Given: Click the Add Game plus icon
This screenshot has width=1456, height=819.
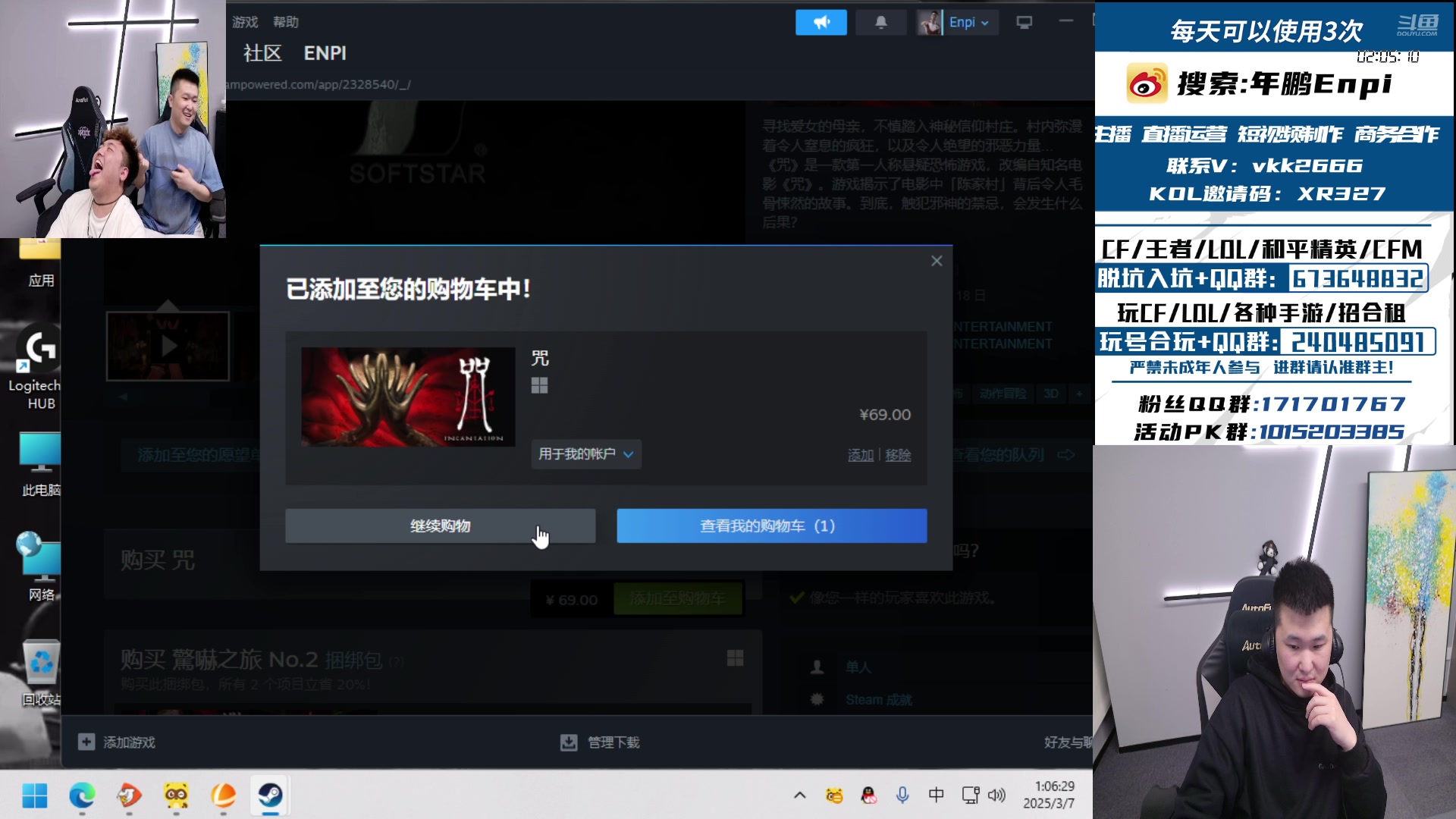Looking at the screenshot, I should point(86,742).
